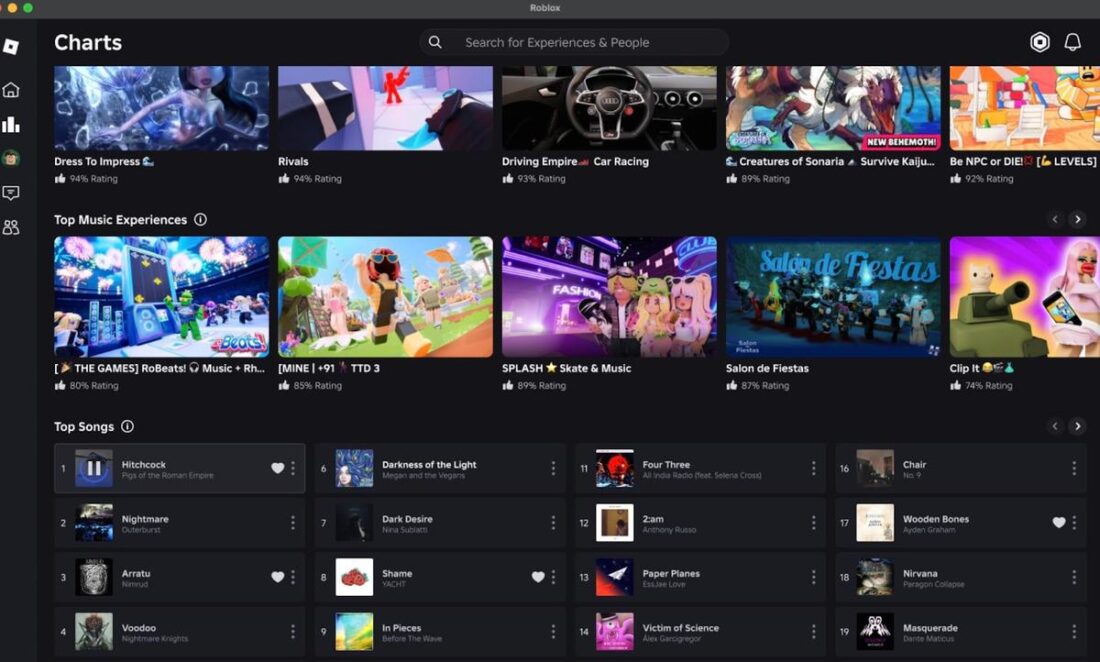Toggle heart on Shame song
The width and height of the screenshot is (1100, 662).
pyautogui.click(x=538, y=577)
